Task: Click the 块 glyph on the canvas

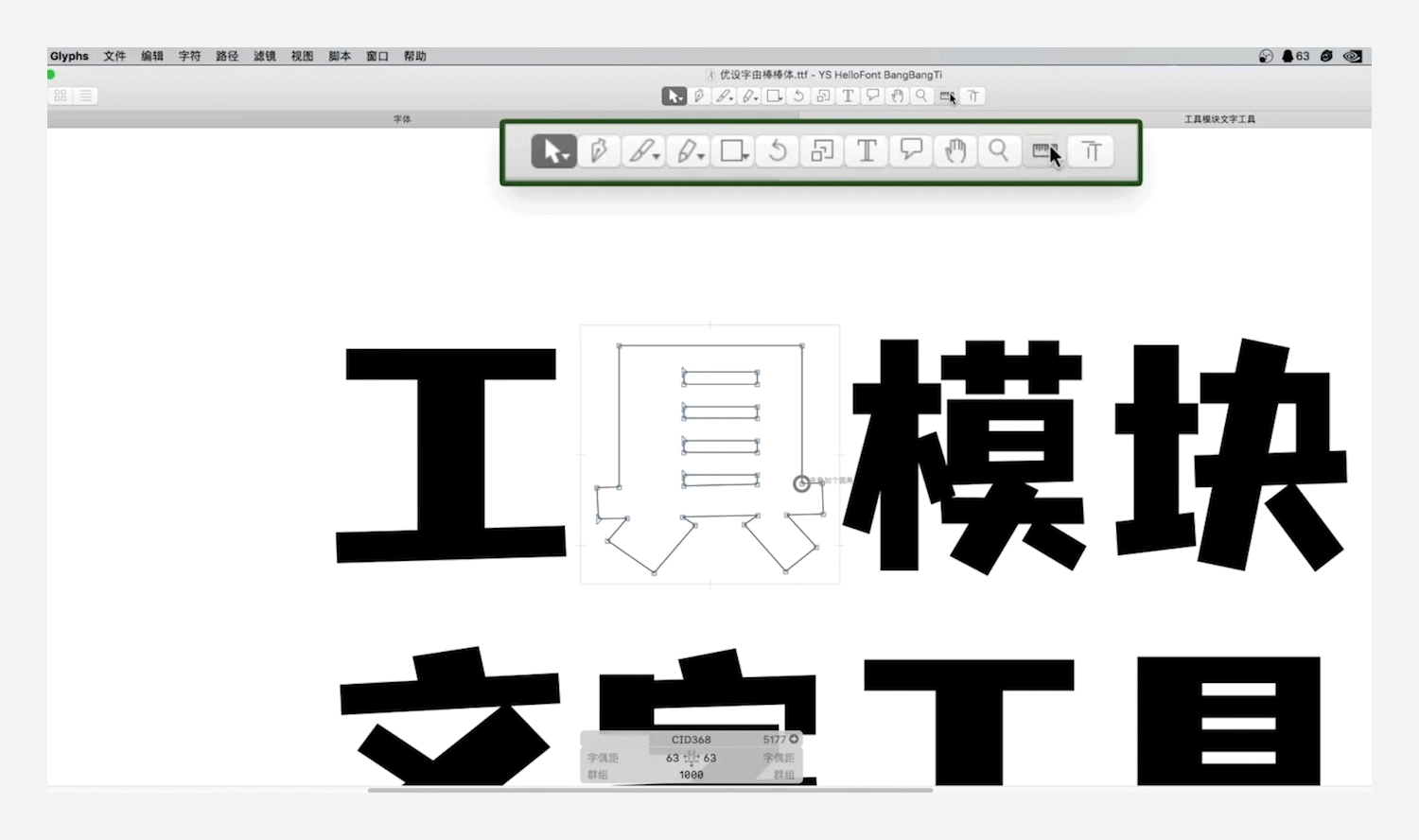Action: coord(1230,454)
